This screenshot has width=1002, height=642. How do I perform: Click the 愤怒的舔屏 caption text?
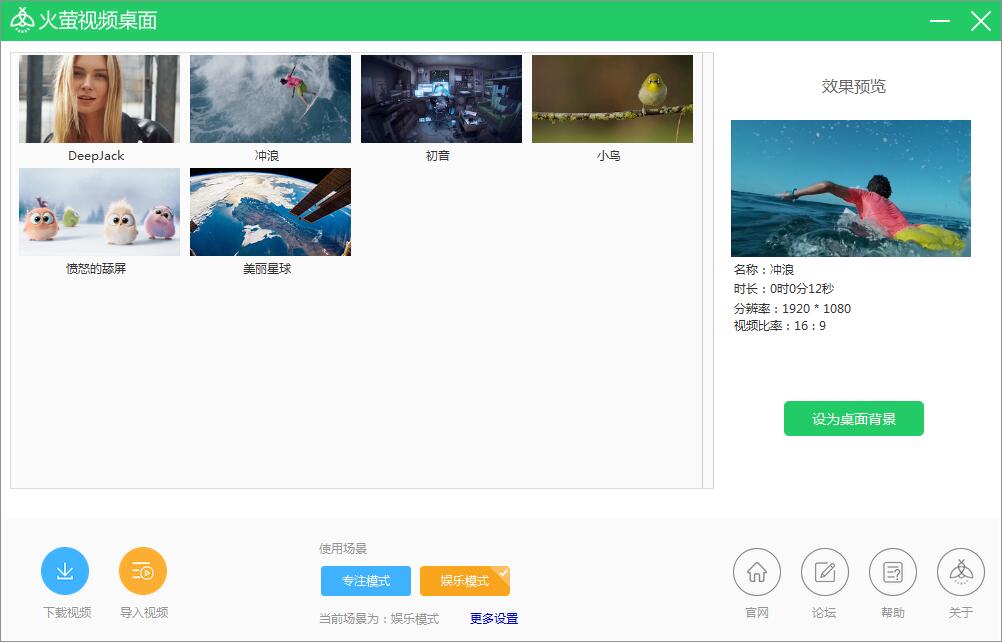coord(96,269)
